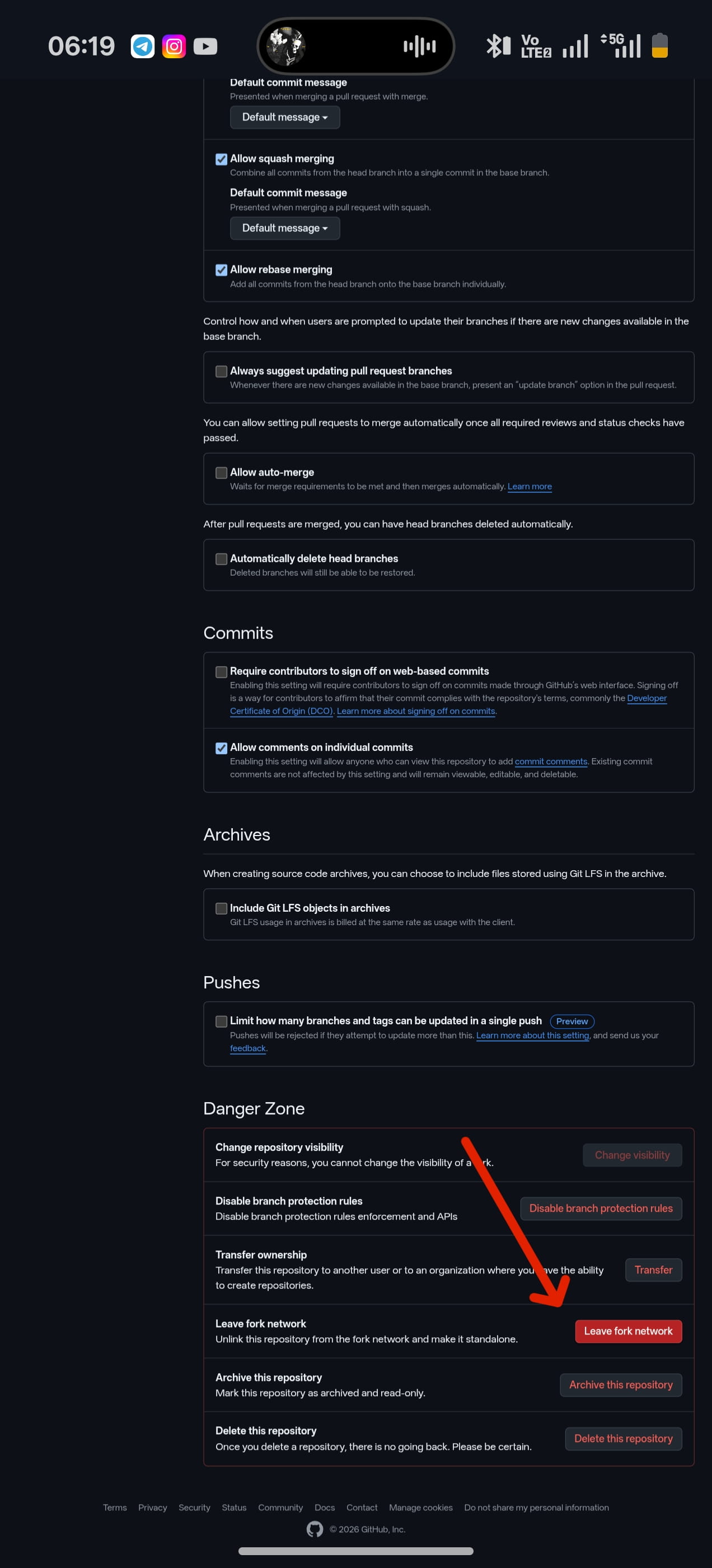Screen dimensions: 712x1568
Task: Click the Leave fork network button
Action: click(628, 1331)
